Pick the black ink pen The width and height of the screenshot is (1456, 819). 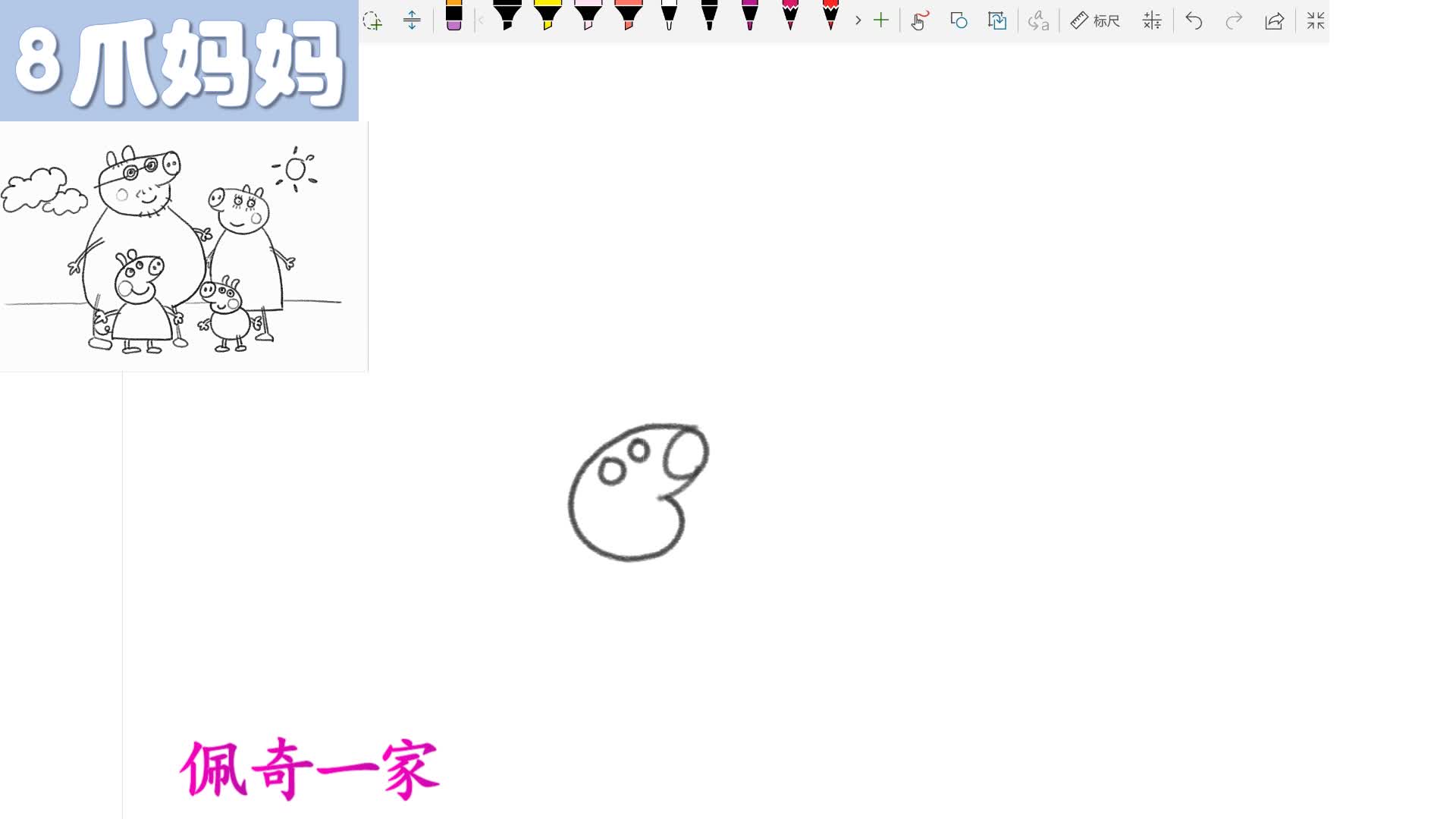(x=709, y=16)
